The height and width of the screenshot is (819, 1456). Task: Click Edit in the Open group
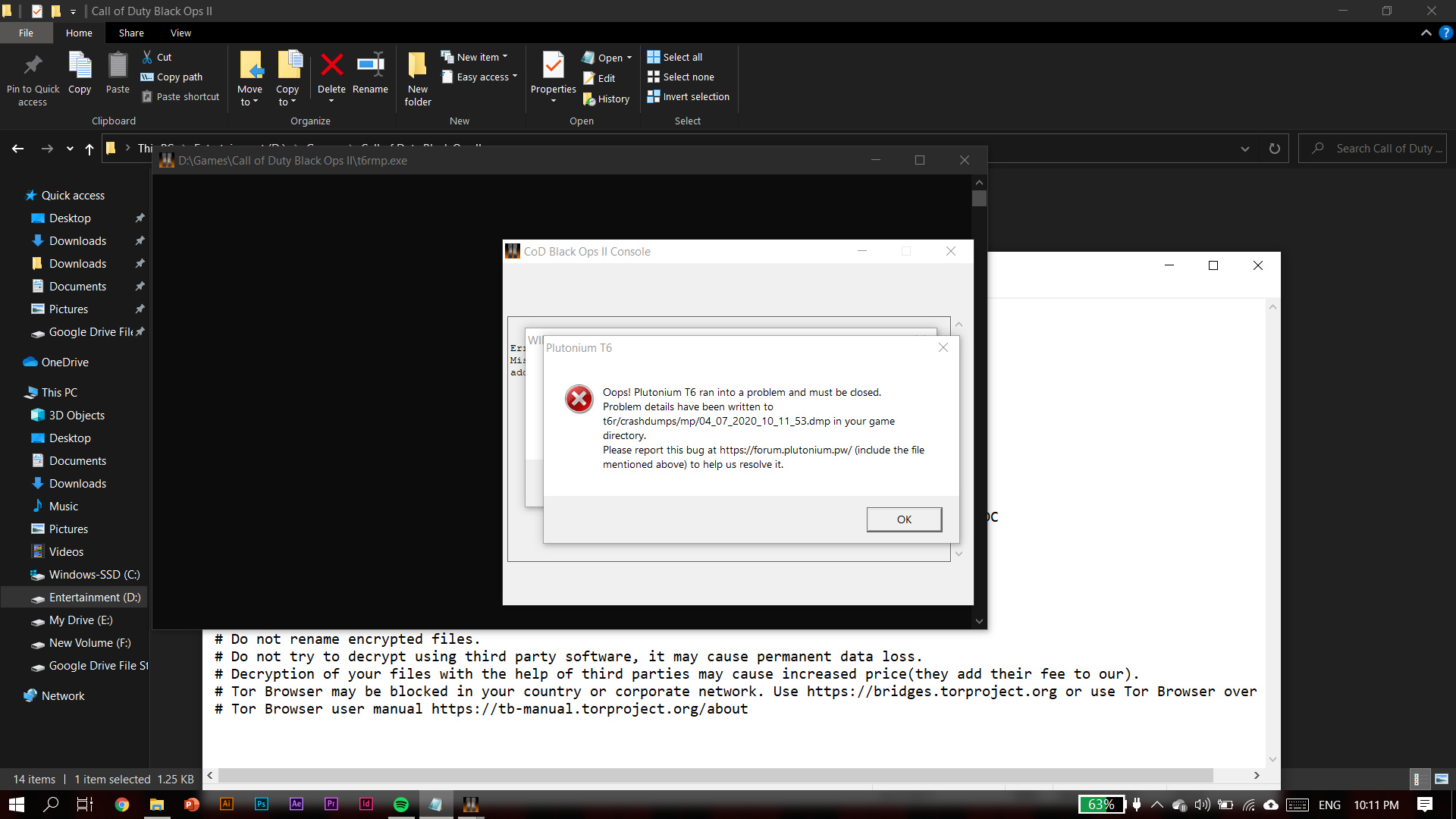tap(599, 78)
